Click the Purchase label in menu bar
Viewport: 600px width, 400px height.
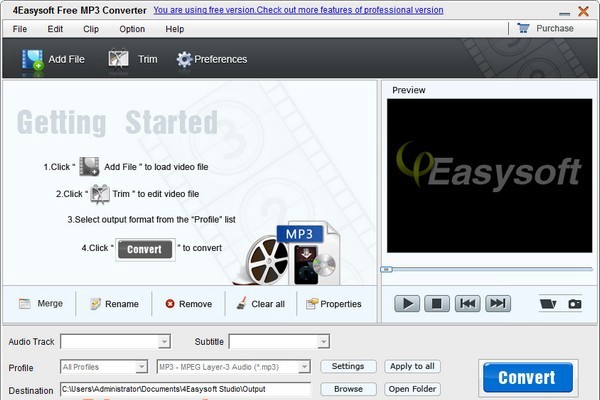click(x=555, y=28)
